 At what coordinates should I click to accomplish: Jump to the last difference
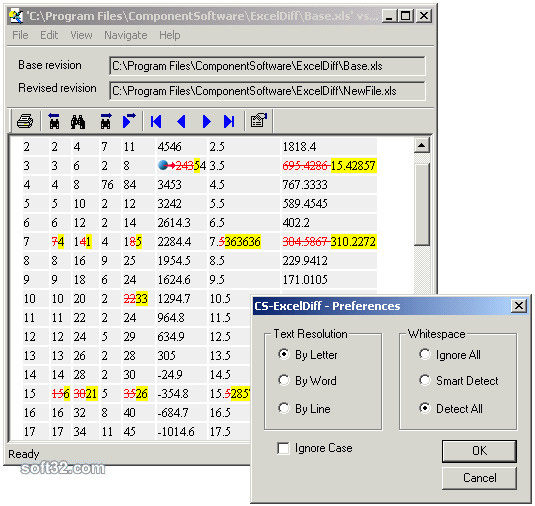229,121
